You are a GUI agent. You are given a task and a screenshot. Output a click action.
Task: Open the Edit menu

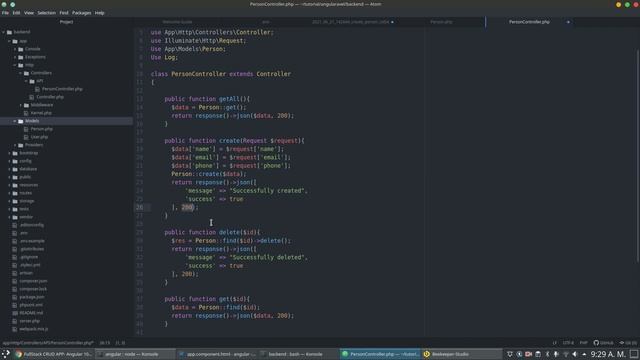pyautogui.click(x=16, y=13)
